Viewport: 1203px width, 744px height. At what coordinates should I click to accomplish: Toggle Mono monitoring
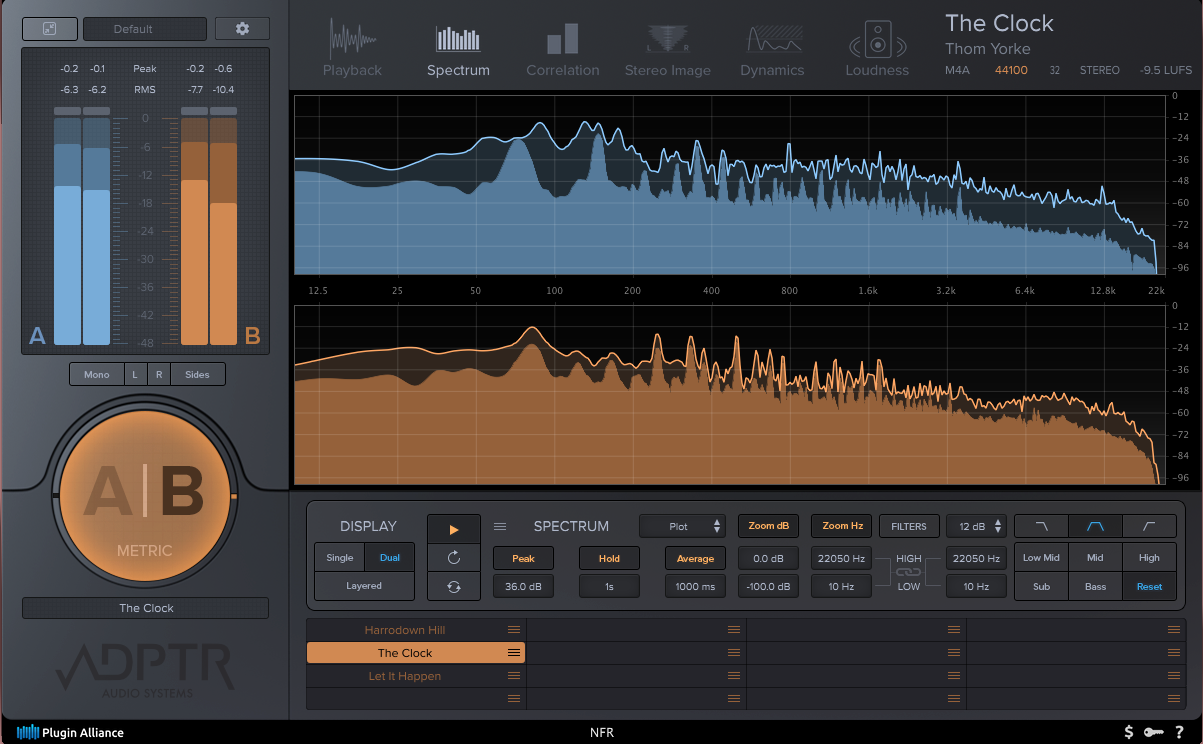[x=97, y=374]
